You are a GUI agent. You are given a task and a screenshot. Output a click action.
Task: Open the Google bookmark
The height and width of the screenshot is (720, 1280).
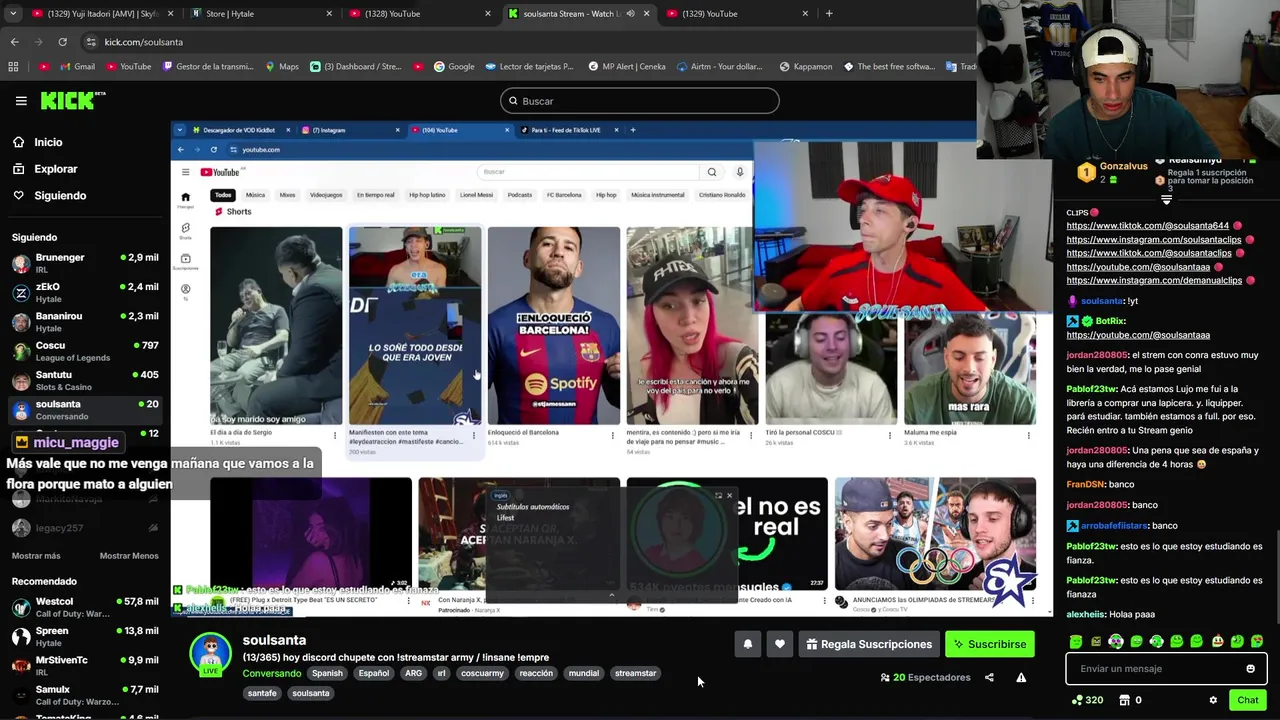click(454, 67)
